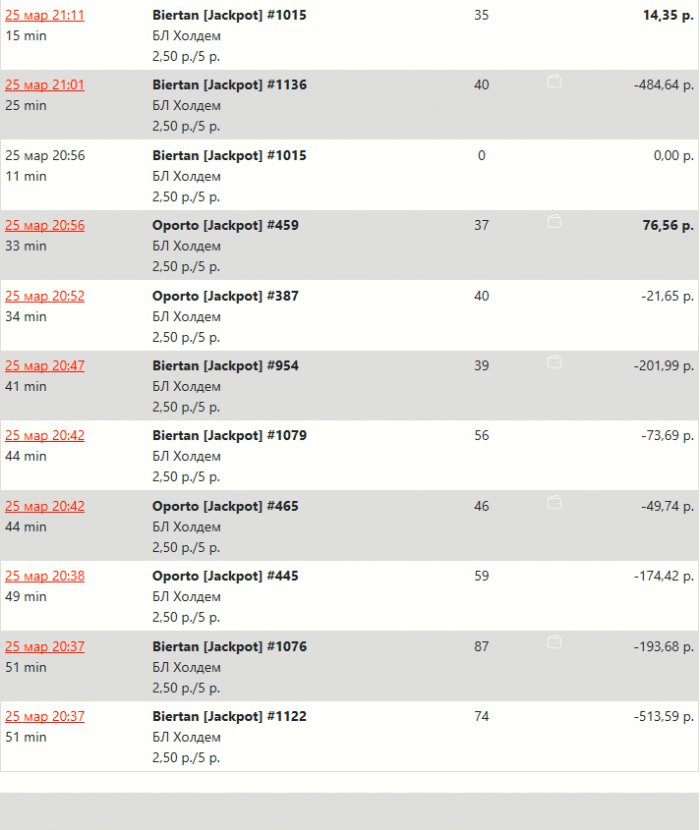
Task: Click wallet icon in Biertan #1136 row
Action: 554,82
